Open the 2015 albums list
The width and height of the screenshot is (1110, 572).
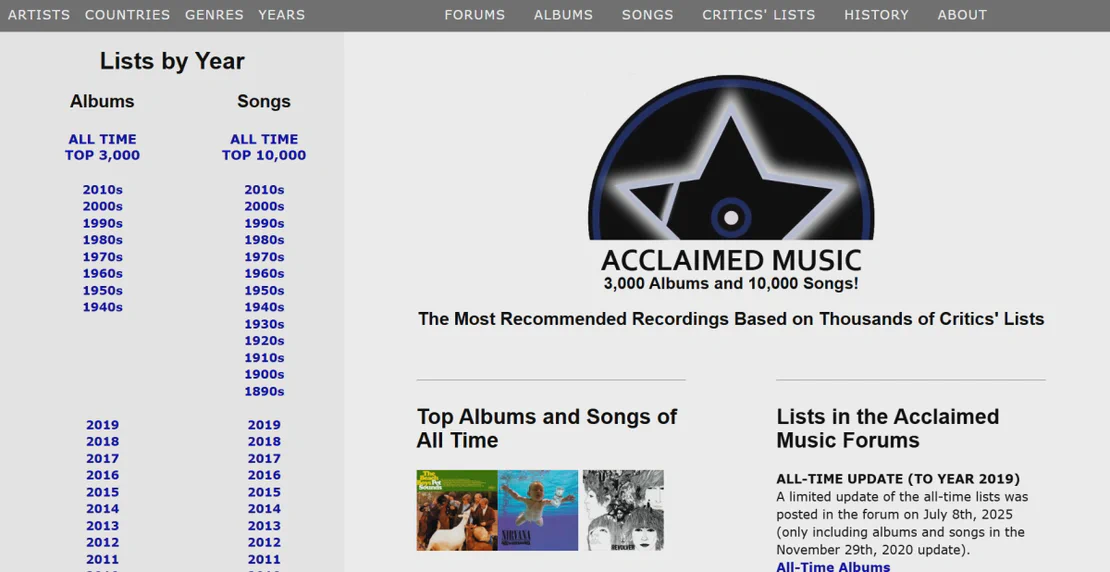pos(103,492)
